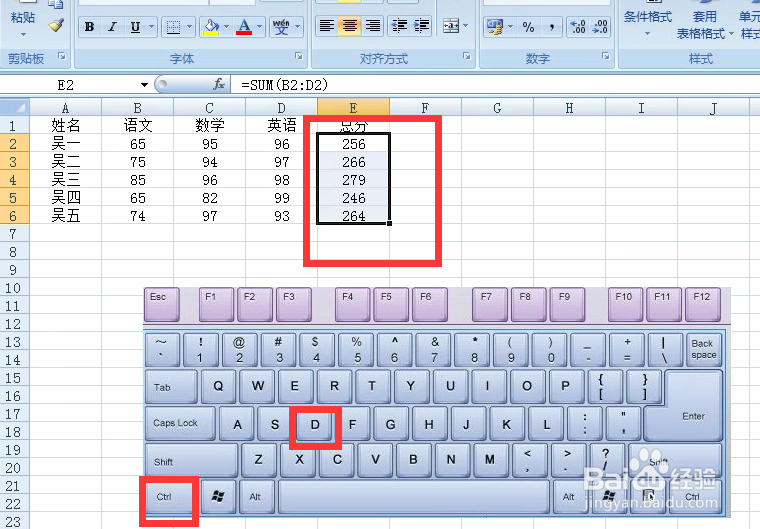
Task: Toggle italic formatting
Action: (112, 27)
